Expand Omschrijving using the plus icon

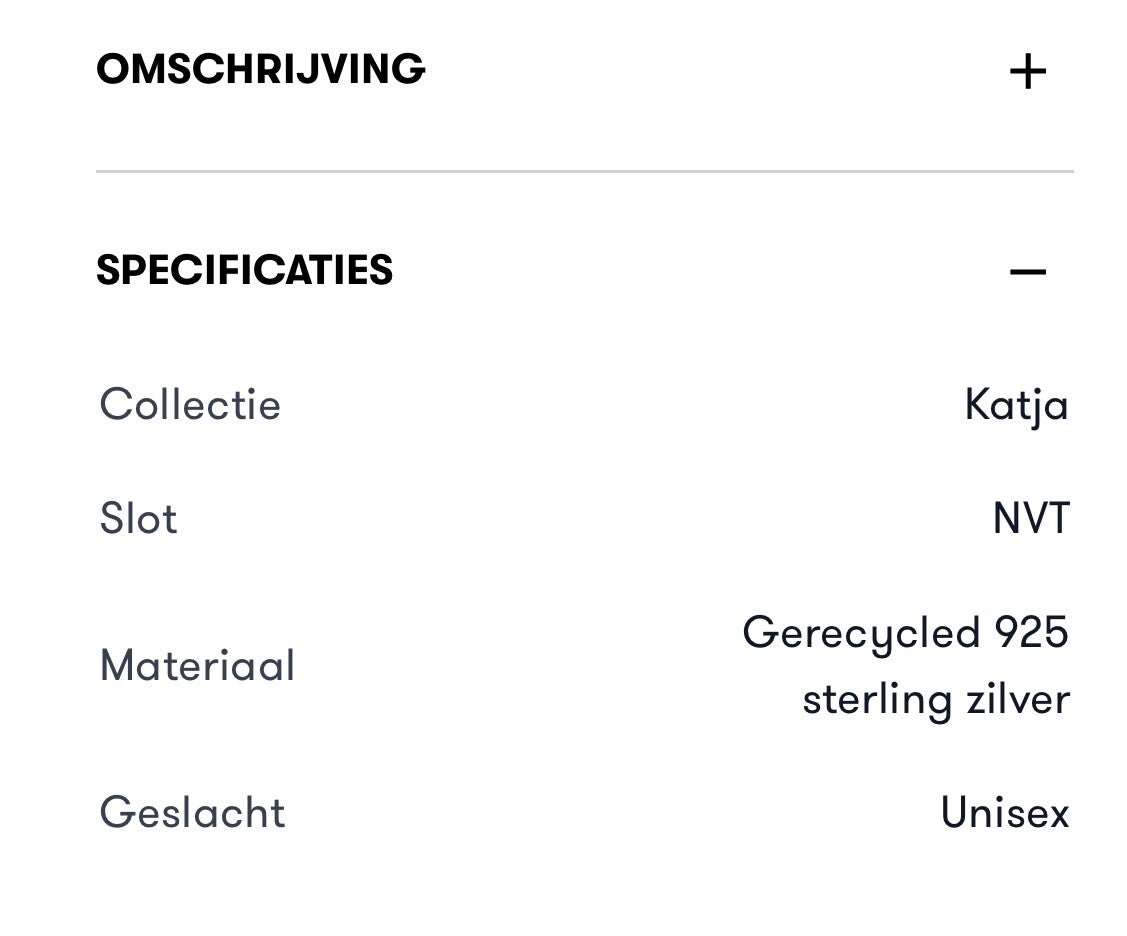tap(1027, 72)
